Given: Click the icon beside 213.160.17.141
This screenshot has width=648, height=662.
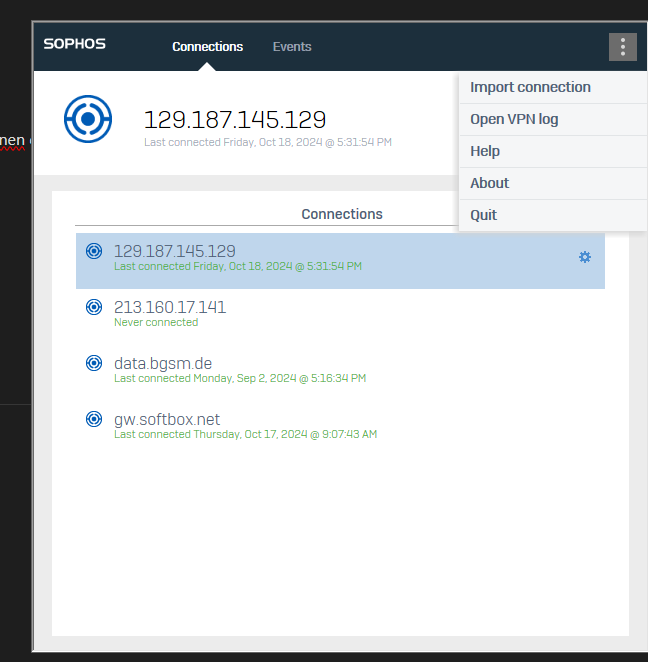Looking at the screenshot, I should click(x=94, y=307).
